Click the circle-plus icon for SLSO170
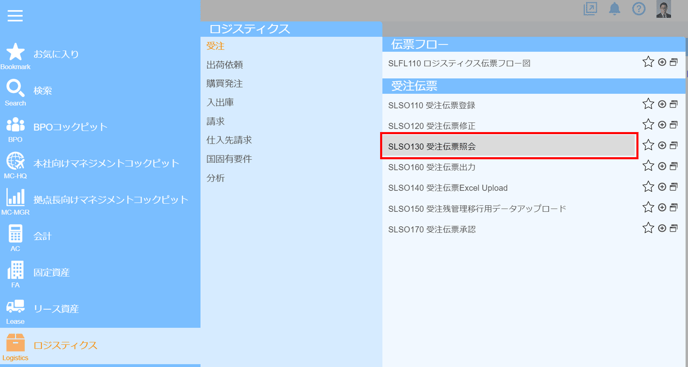The width and height of the screenshot is (688, 367). (x=662, y=228)
